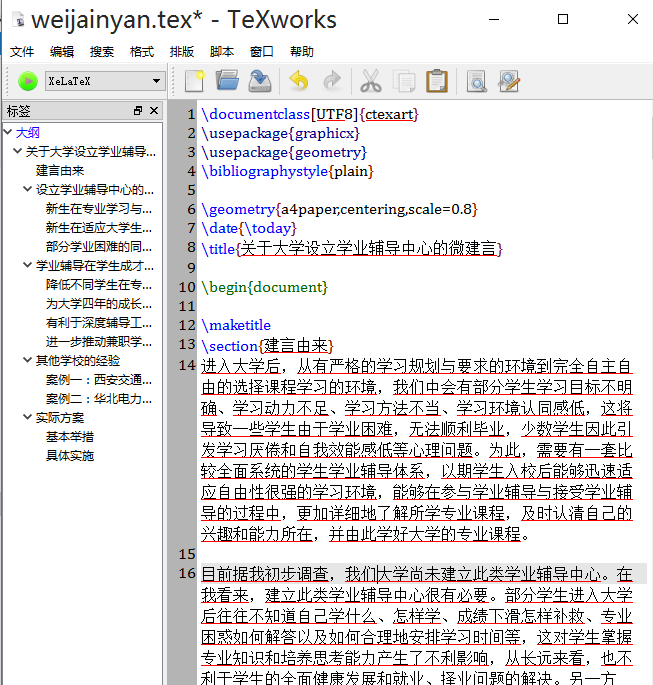Click the Cut scissors icon

(371, 81)
